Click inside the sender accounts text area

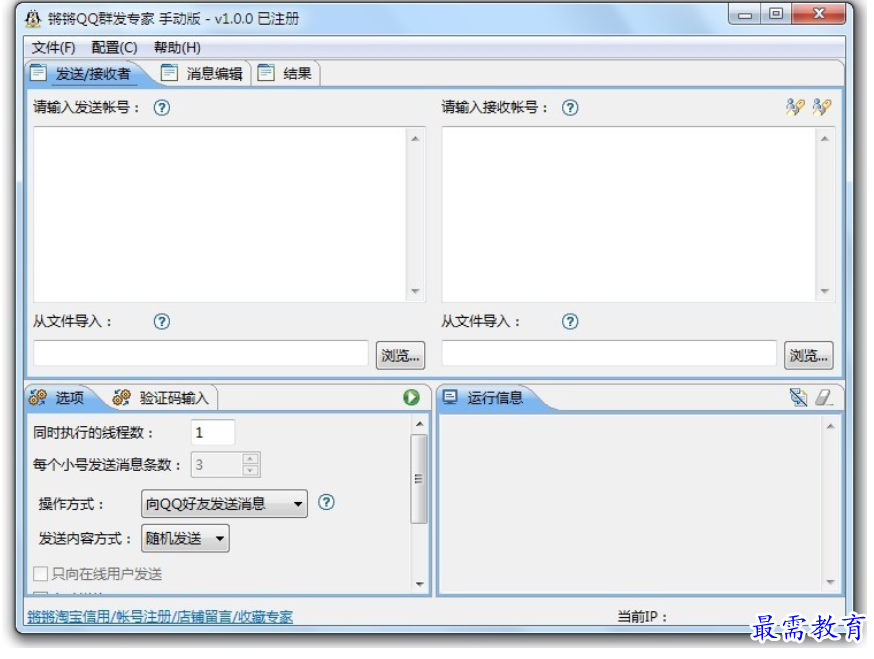click(220, 215)
